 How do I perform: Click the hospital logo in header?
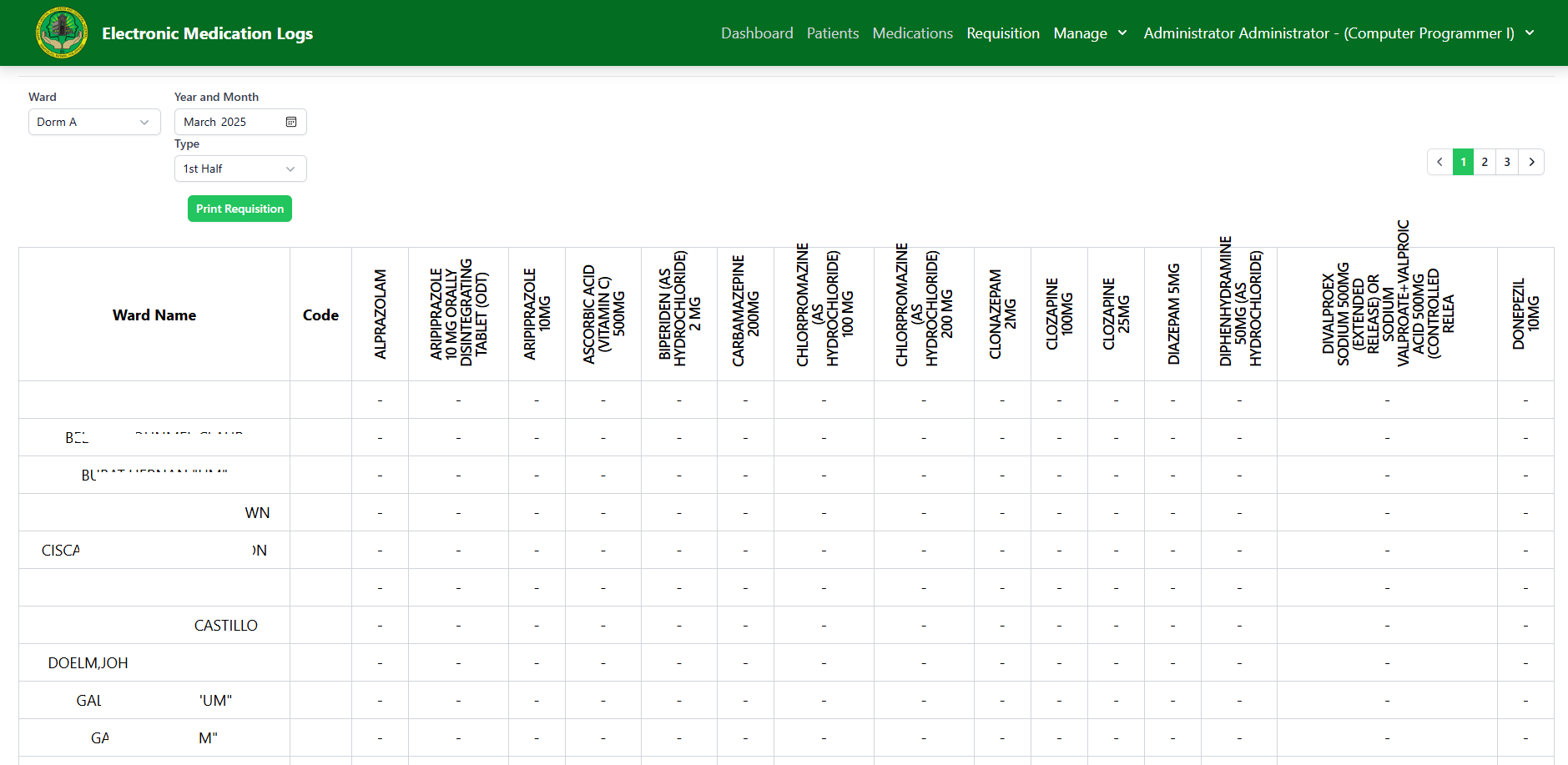62,33
